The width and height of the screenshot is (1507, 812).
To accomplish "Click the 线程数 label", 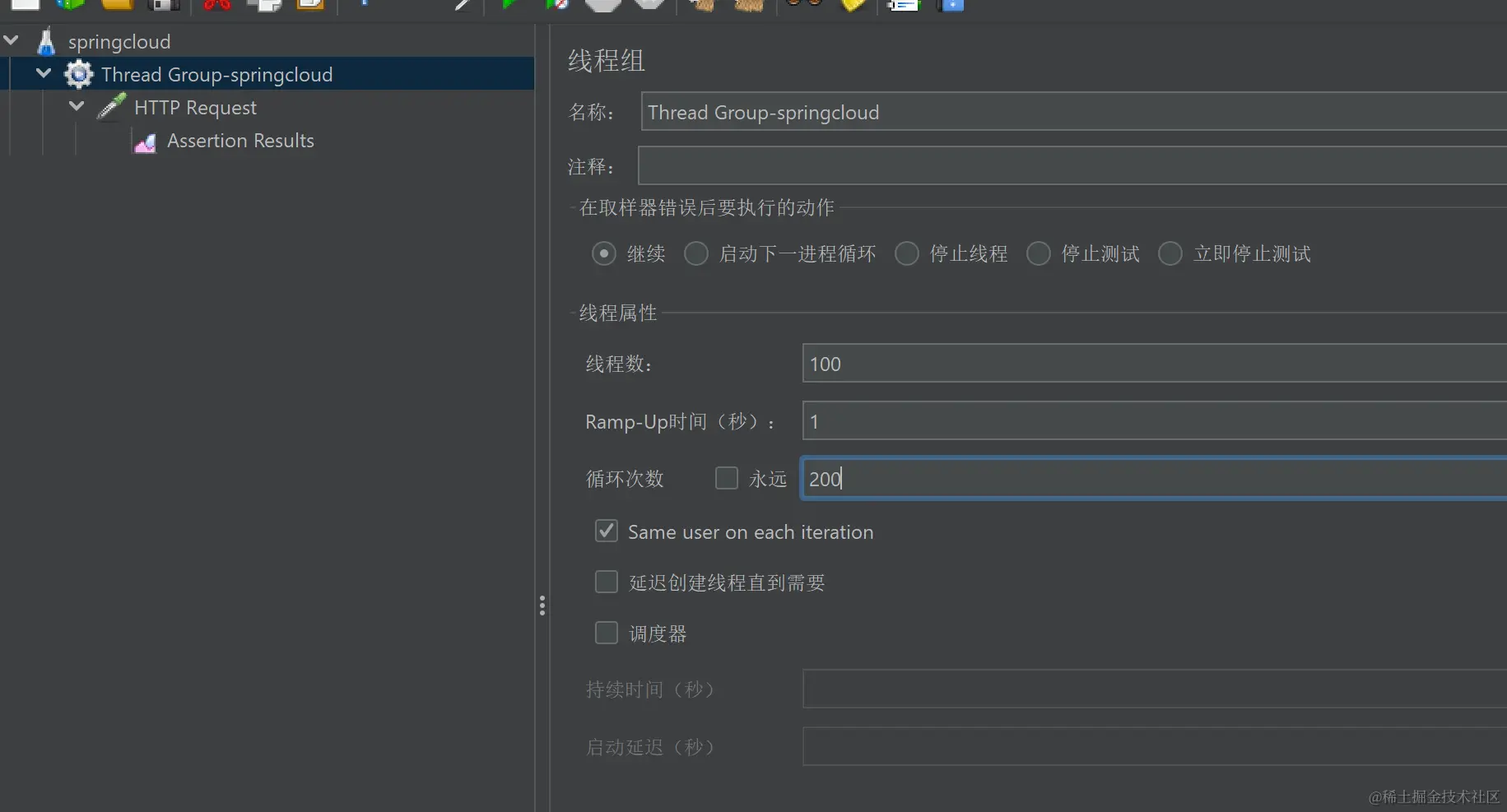I will (619, 364).
